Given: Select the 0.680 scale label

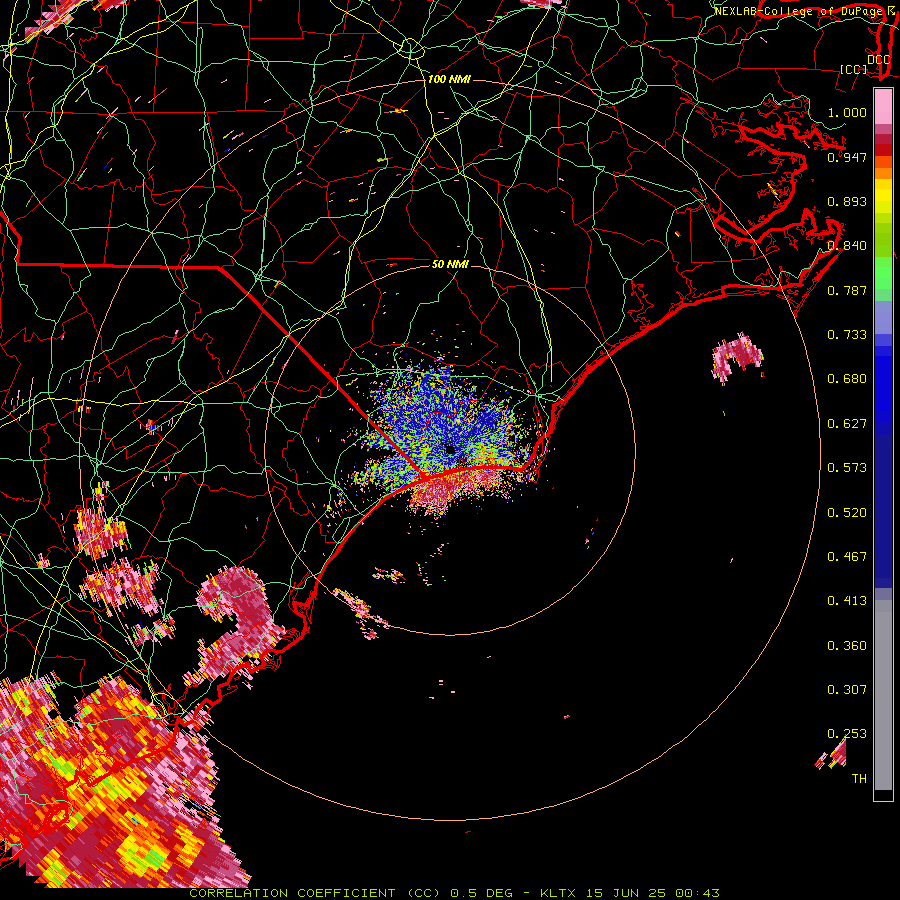Looking at the screenshot, I should 847,379.
